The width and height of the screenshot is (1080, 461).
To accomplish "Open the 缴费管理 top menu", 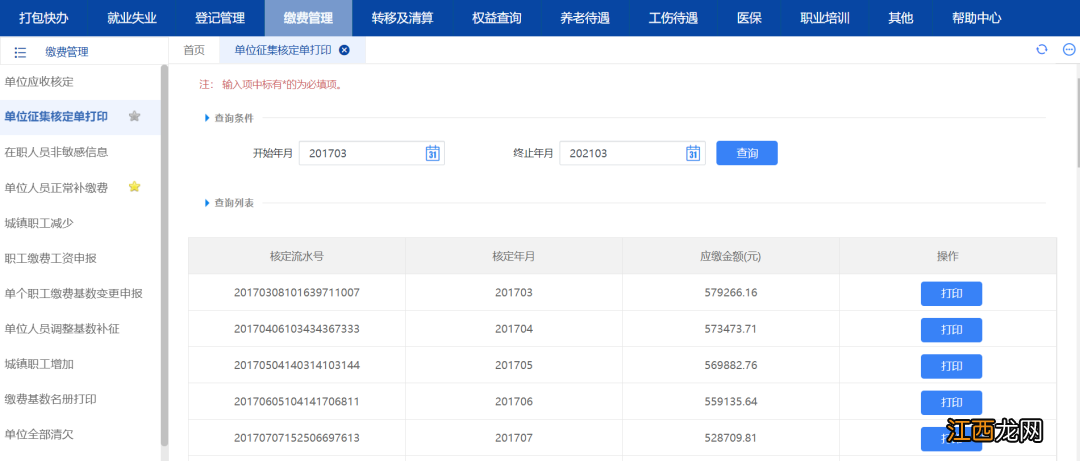I will click(x=308, y=18).
